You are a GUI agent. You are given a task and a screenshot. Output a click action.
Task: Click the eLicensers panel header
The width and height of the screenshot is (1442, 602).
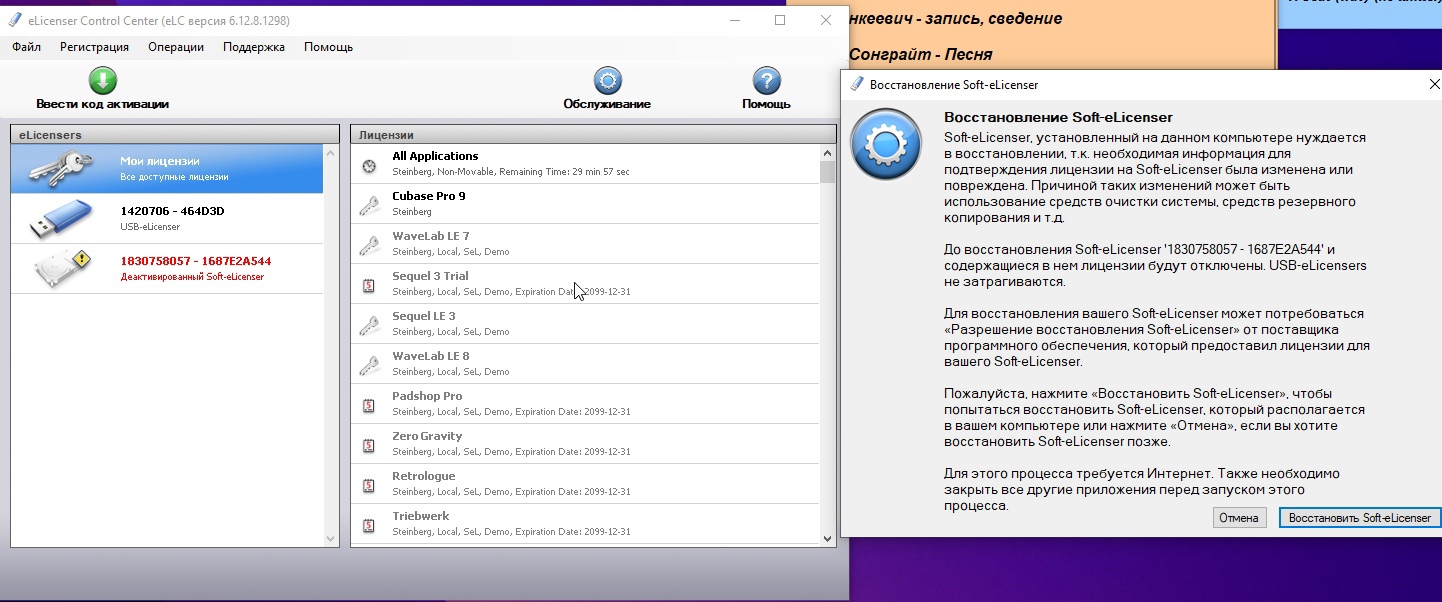point(175,134)
